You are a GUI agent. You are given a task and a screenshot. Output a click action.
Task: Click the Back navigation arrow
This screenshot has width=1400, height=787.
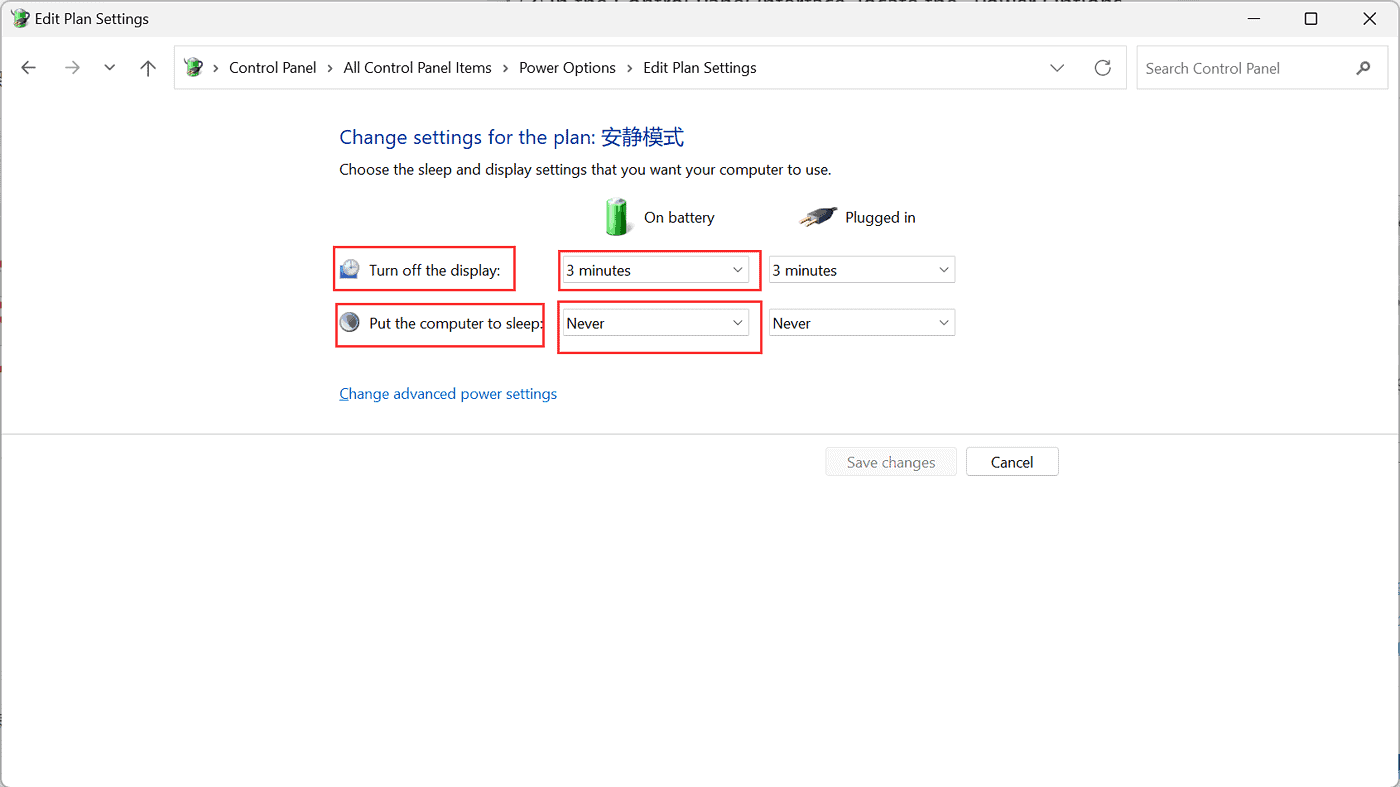click(x=29, y=68)
